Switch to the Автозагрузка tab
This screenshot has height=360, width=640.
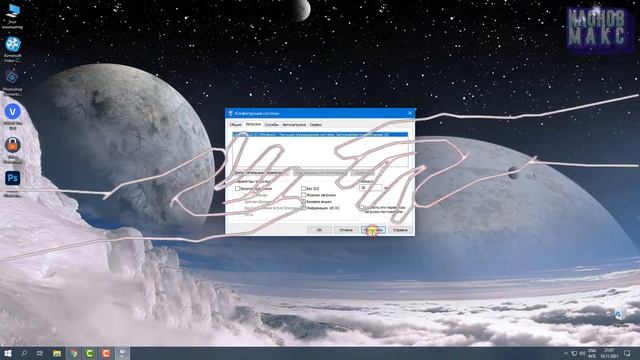[x=294, y=124]
